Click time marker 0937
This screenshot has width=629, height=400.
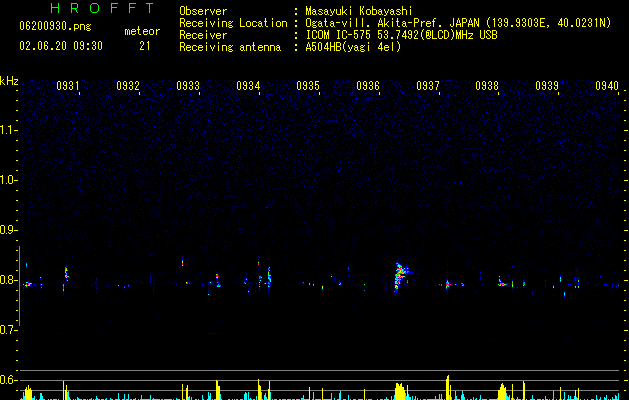tap(428, 86)
